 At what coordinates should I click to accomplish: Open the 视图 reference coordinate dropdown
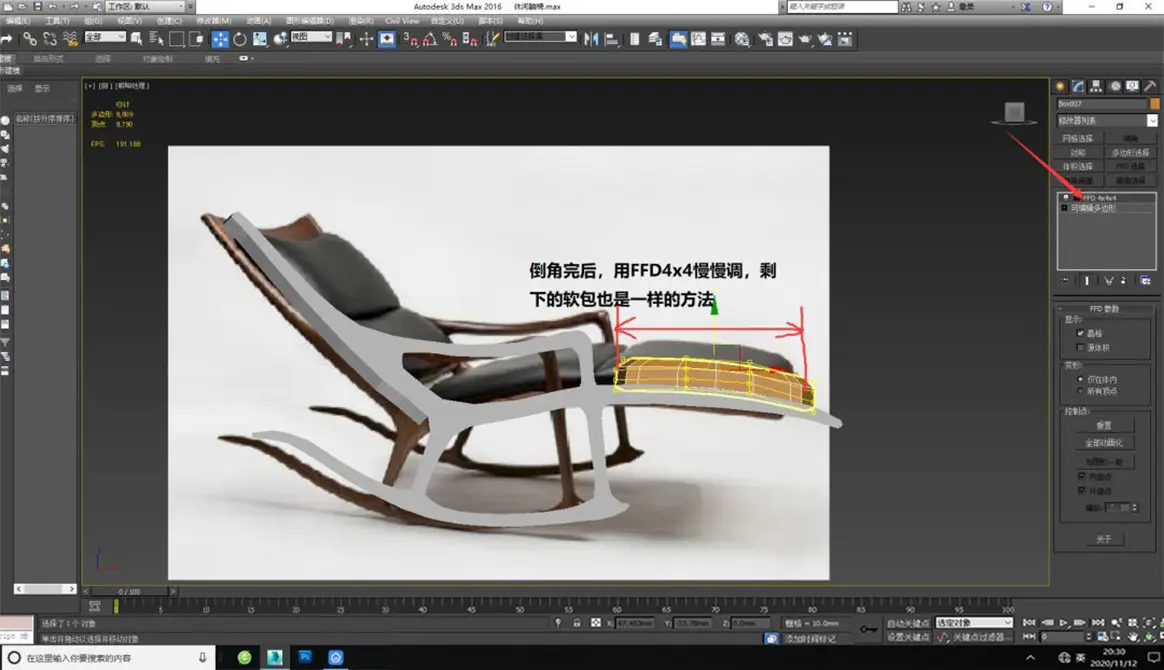click(x=311, y=37)
